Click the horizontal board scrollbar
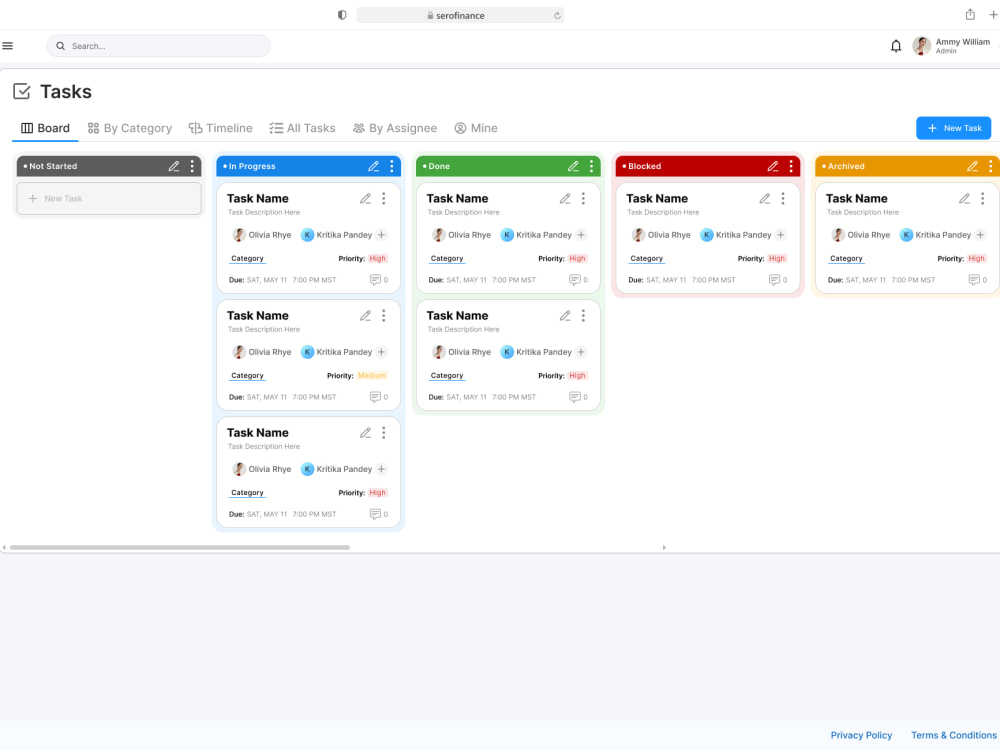 point(180,547)
